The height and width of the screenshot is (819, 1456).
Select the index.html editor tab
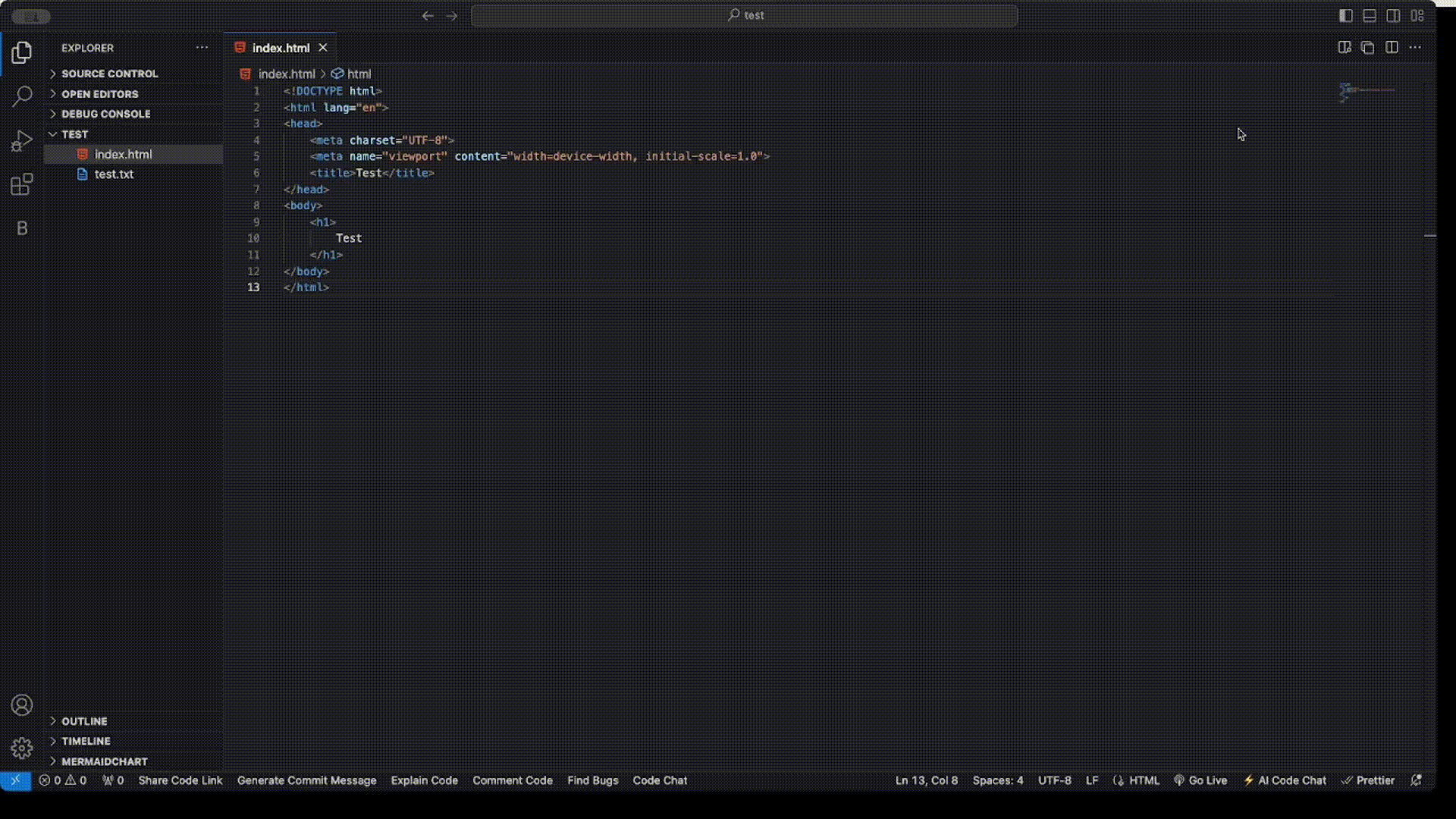coord(281,48)
